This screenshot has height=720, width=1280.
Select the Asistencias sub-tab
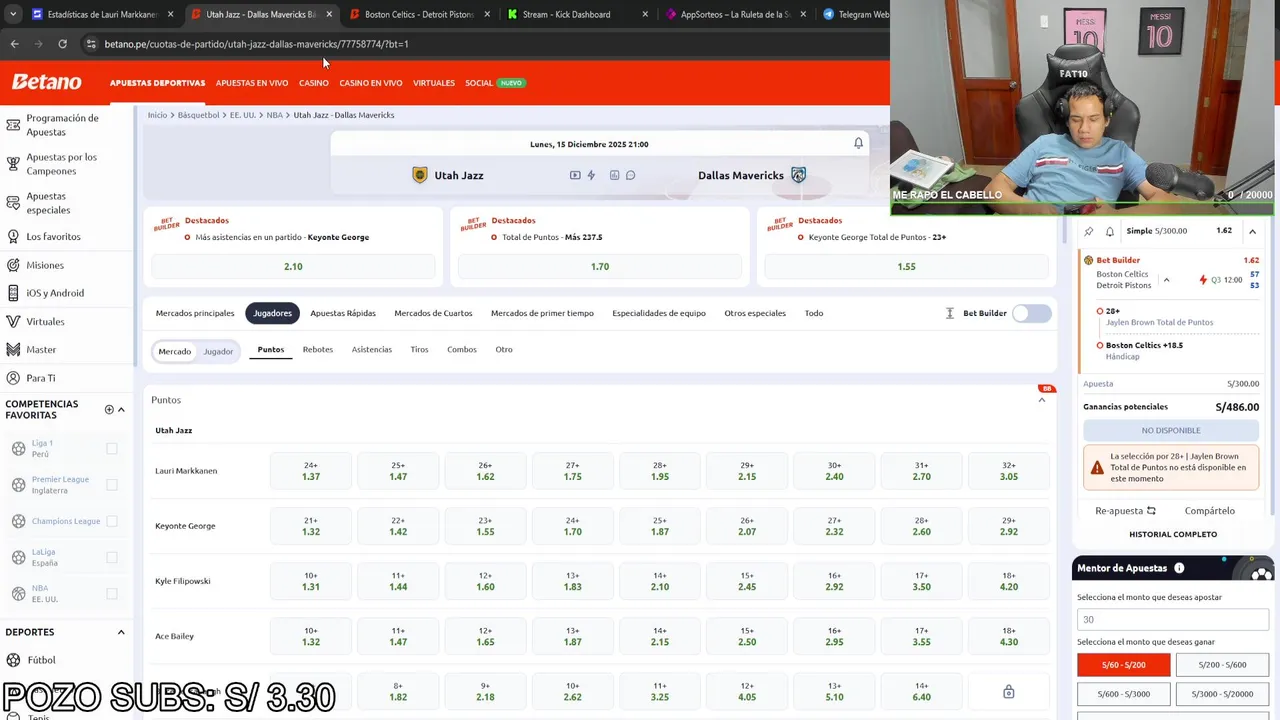tap(372, 349)
